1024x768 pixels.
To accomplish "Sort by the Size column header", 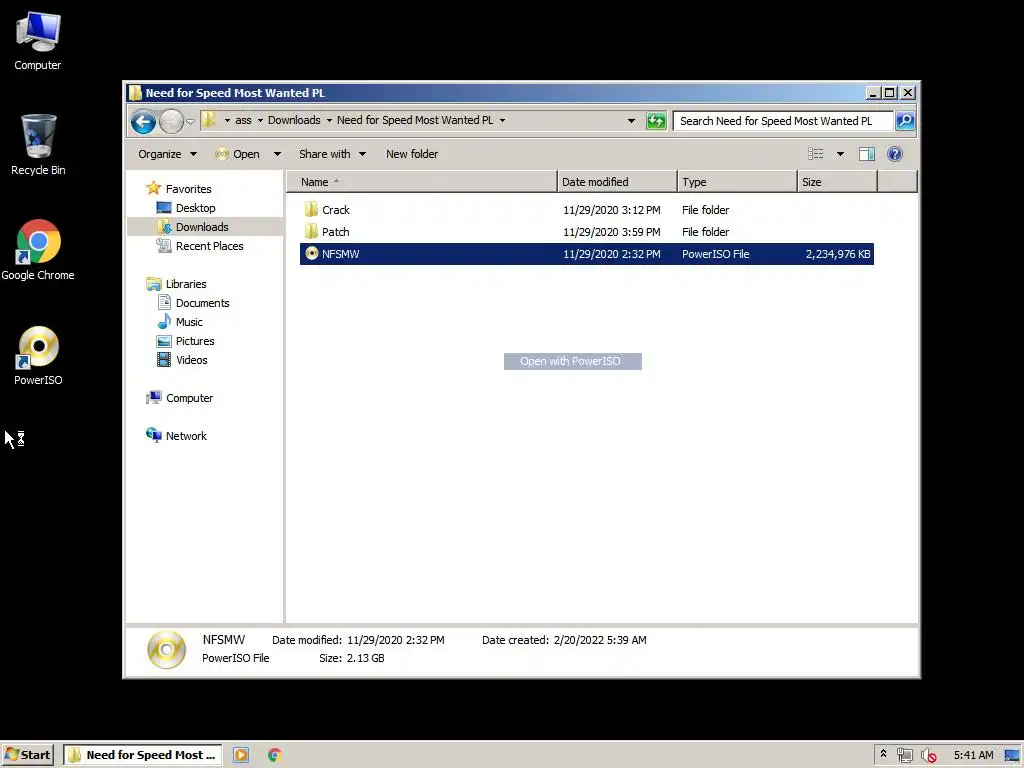I will (x=838, y=182).
